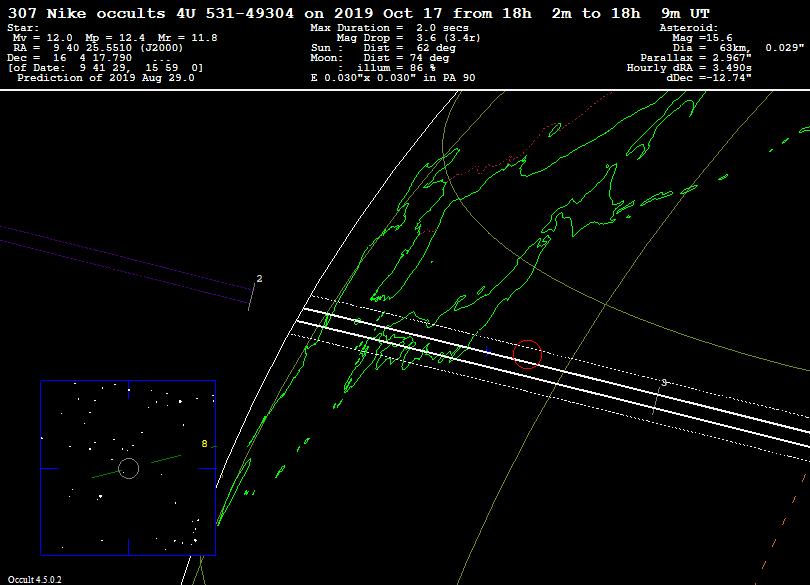Select the 'Mp = 12.4' magnitude value
The image size is (810, 585).
pyautogui.click(x=115, y=38)
